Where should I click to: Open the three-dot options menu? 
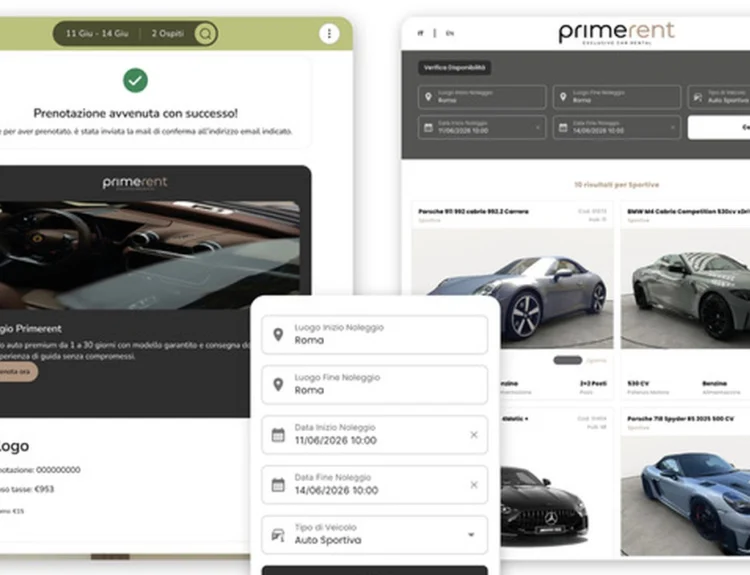[x=329, y=34]
